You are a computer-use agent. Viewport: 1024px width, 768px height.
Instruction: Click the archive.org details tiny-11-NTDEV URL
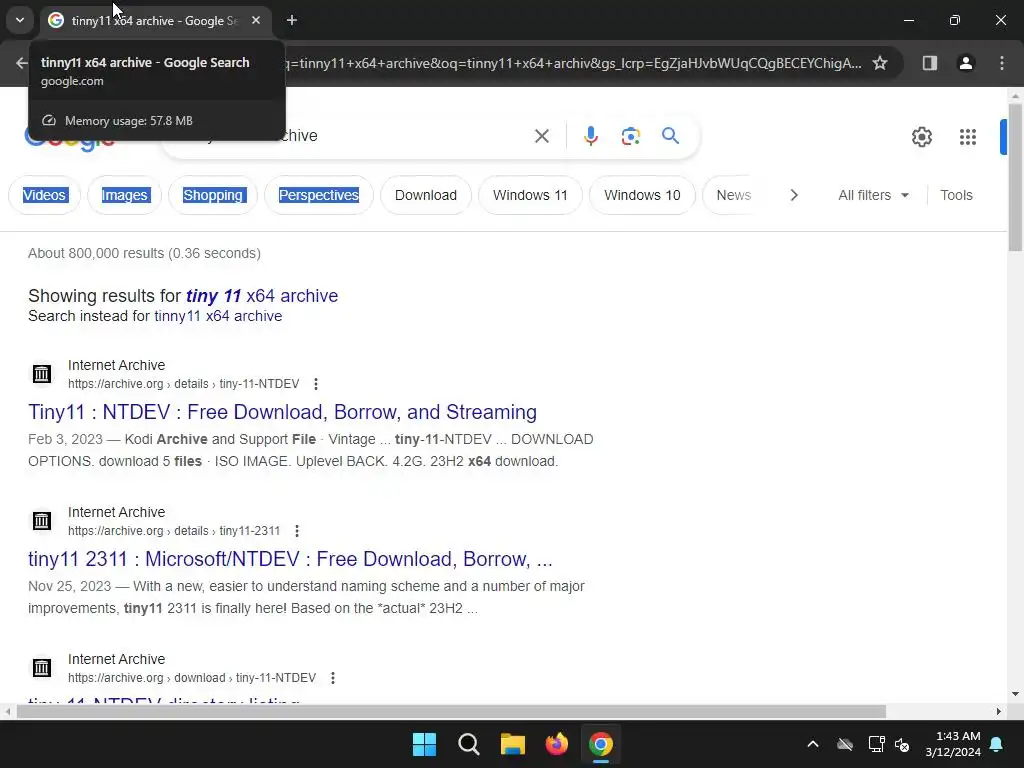(184, 384)
